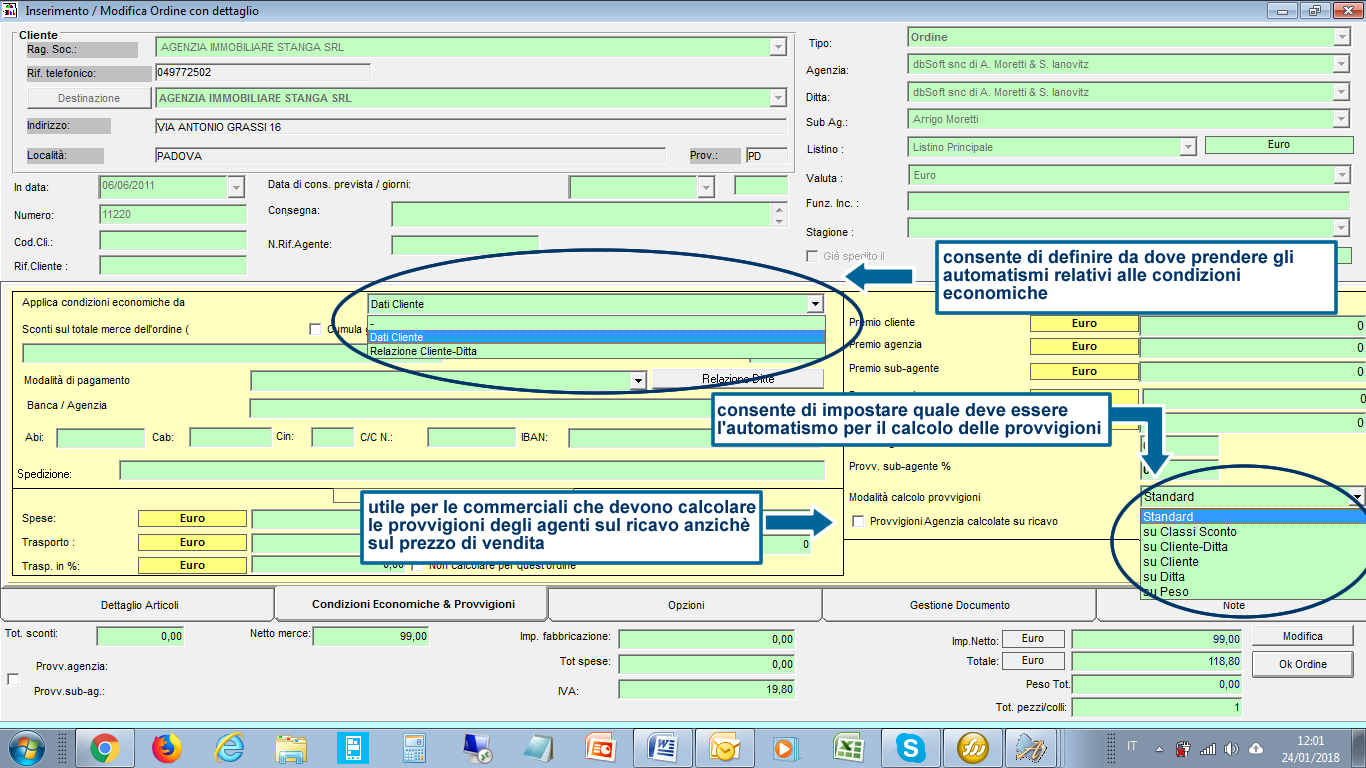Screen dimensions: 1366x768
Task: Tick the checkbox beside Provv.agenzia
Action: [x=13, y=679]
